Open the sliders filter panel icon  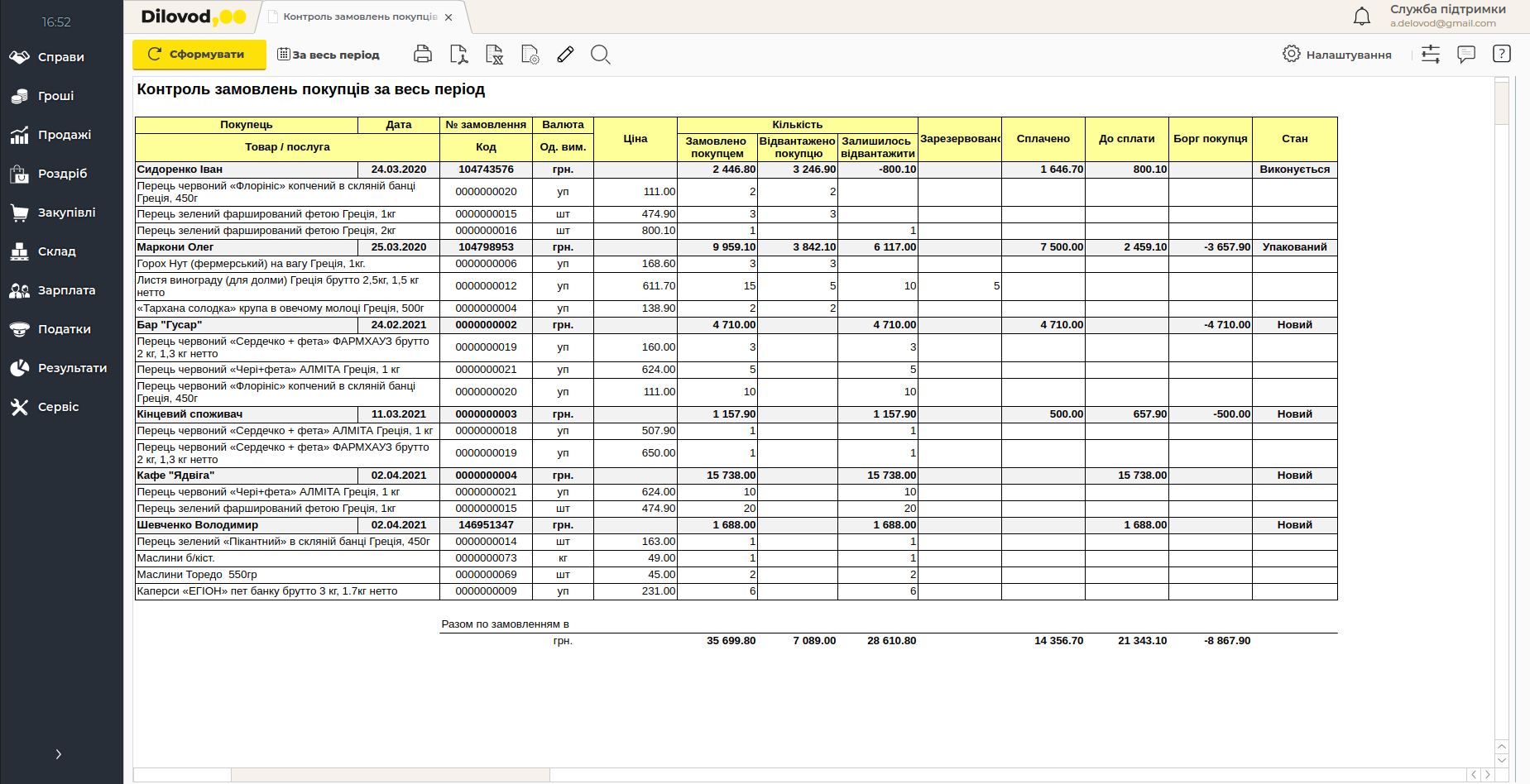point(1431,55)
